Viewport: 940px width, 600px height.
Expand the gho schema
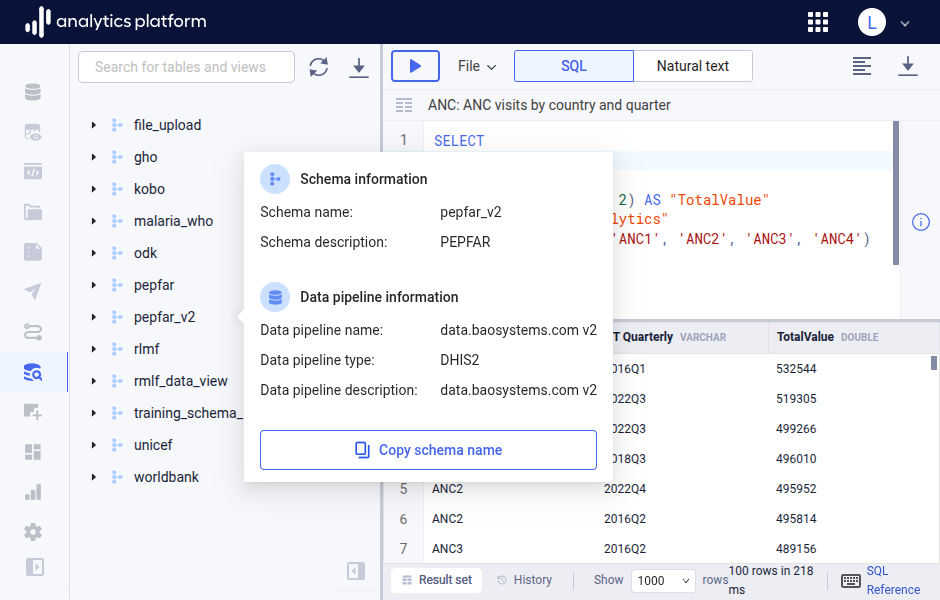point(94,157)
